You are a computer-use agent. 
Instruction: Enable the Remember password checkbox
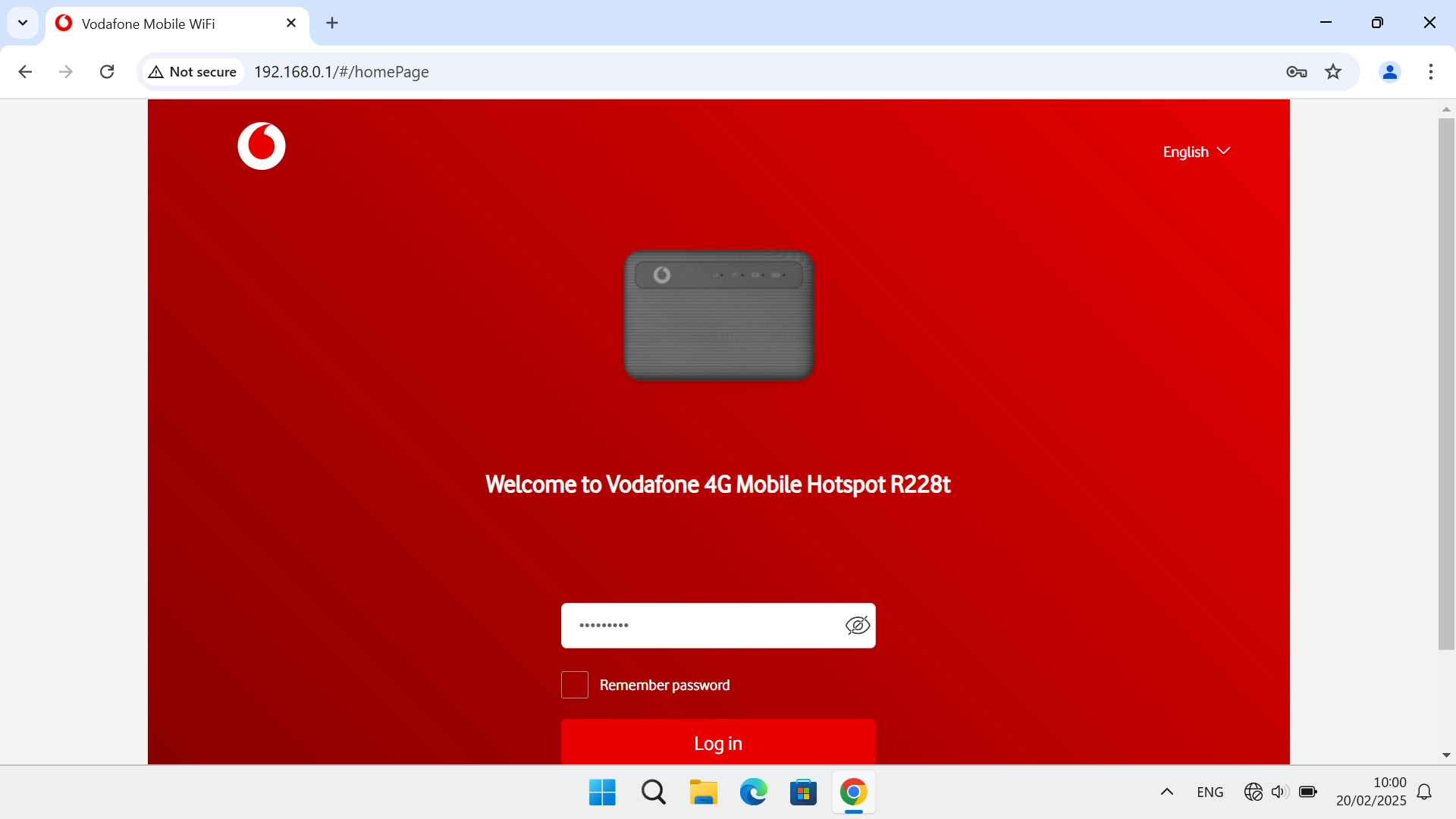pos(574,684)
